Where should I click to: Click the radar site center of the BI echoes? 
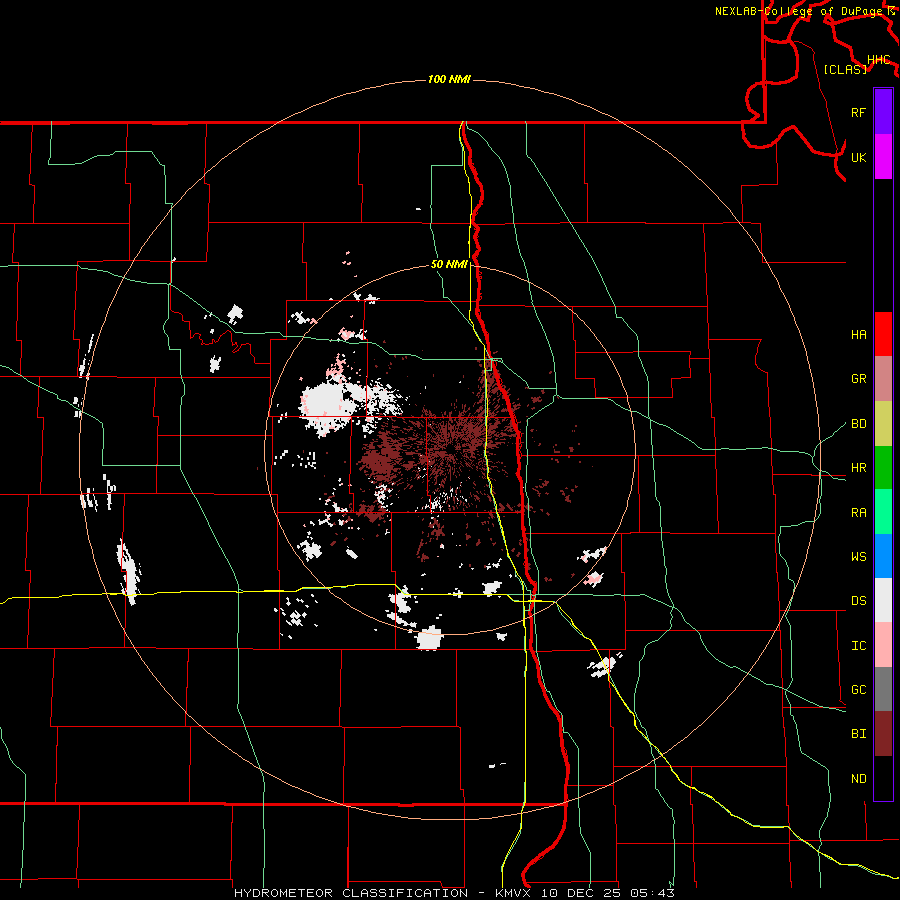coord(451,450)
